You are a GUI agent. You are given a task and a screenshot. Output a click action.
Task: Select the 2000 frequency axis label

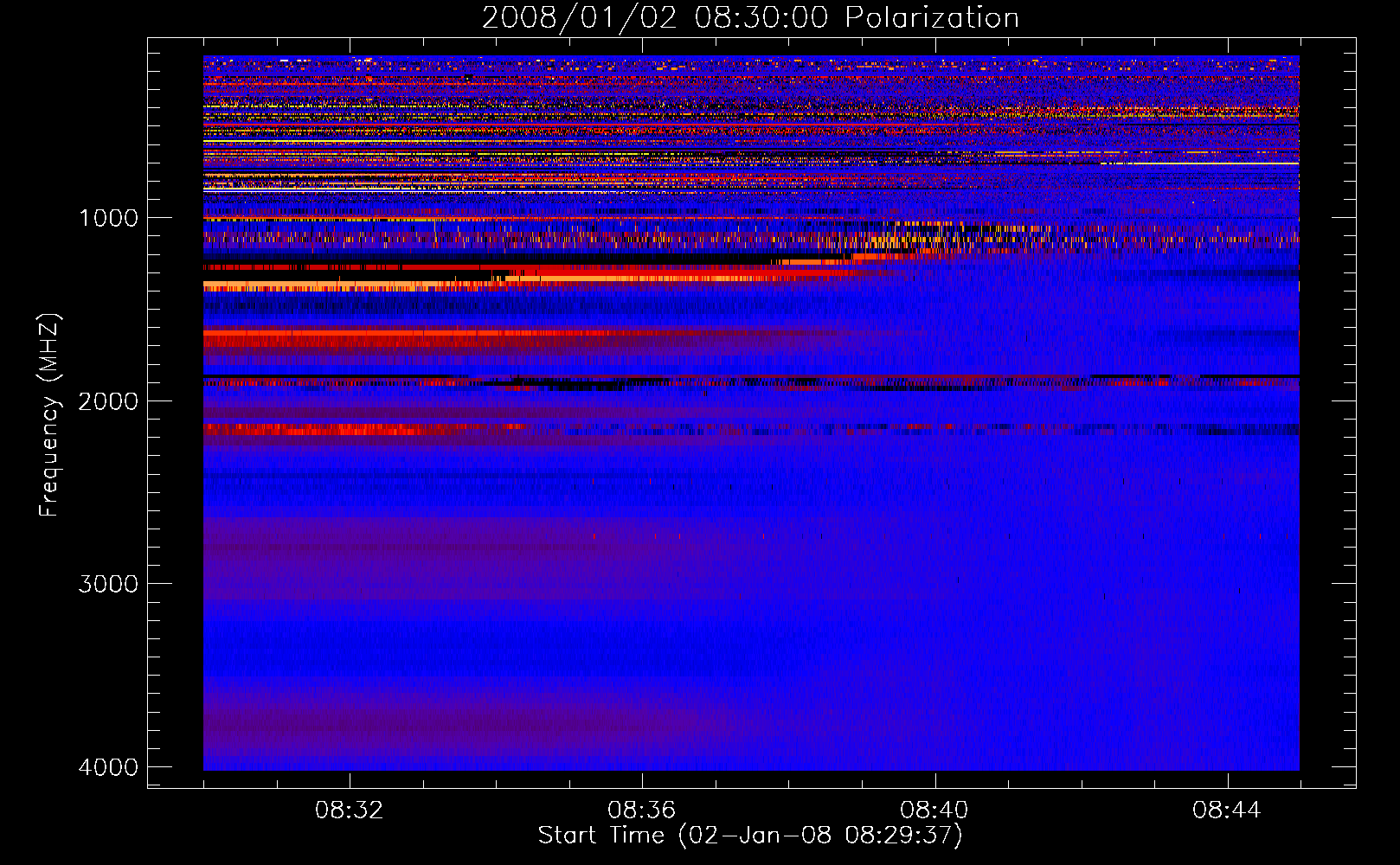108,400
